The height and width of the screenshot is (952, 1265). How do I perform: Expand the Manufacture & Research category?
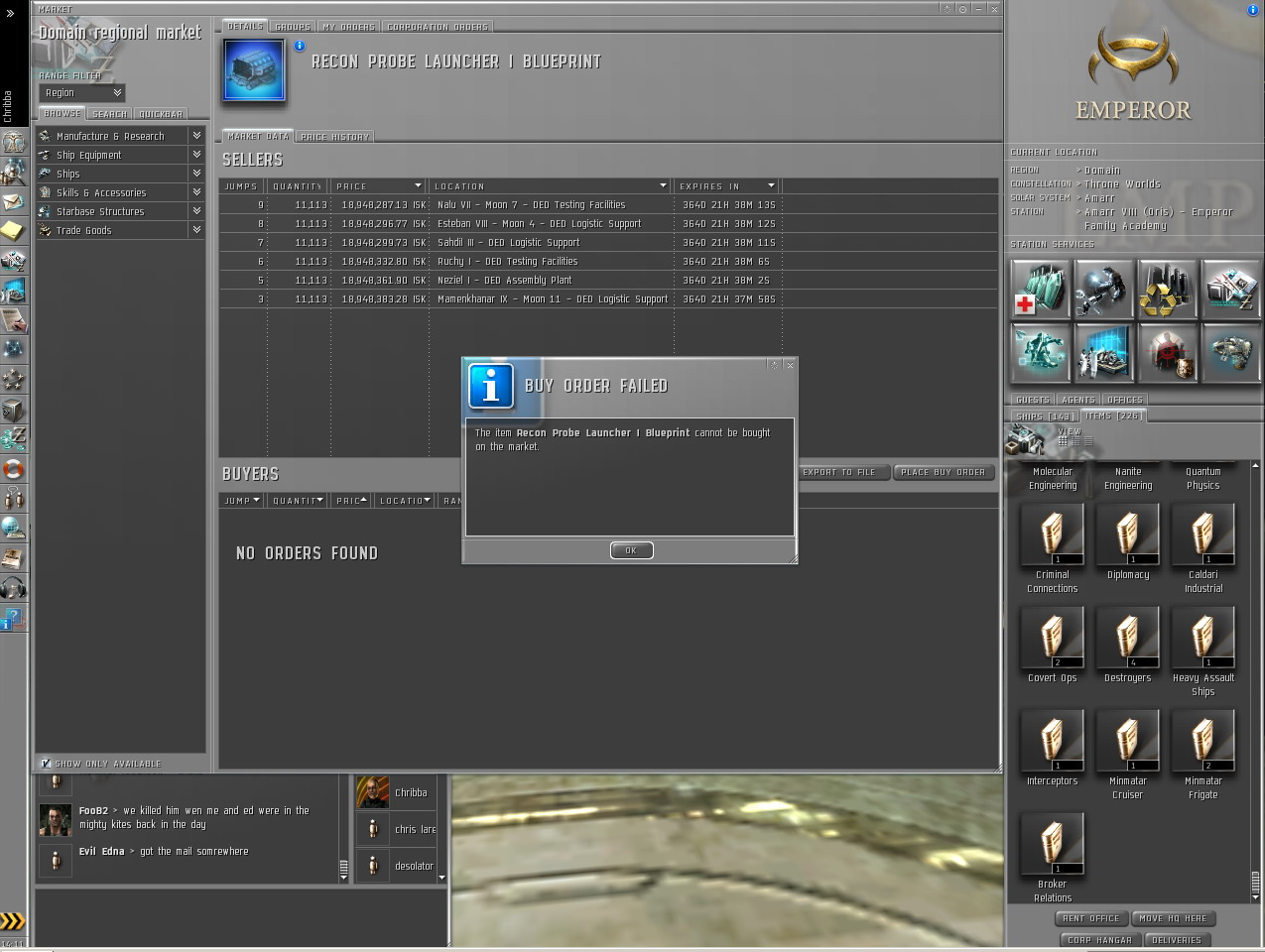click(x=119, y=136)
